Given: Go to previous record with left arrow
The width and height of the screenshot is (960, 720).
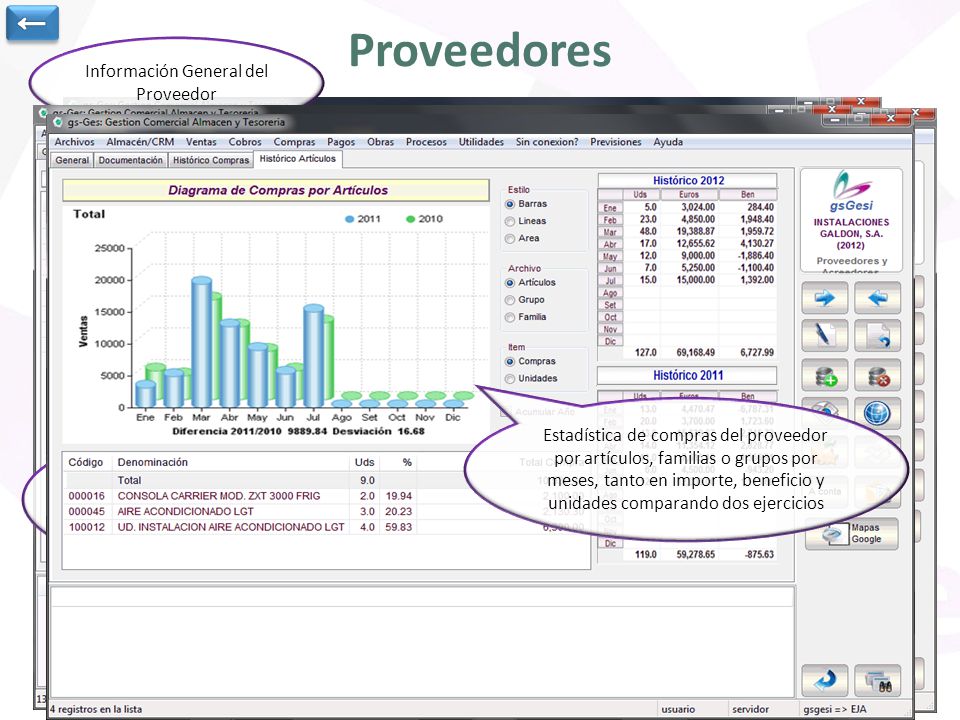Looking at the screenshot, I should 877,298.
